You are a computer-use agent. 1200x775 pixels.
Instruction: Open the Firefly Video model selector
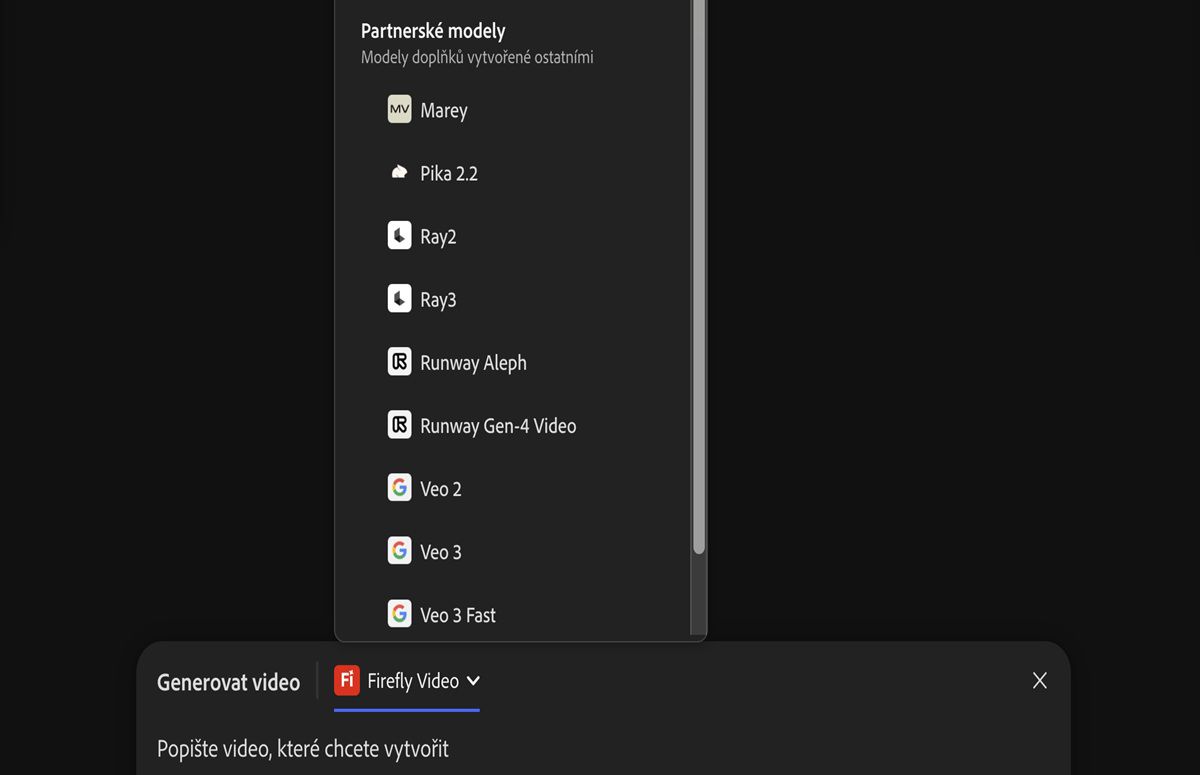tap(412, 681)
